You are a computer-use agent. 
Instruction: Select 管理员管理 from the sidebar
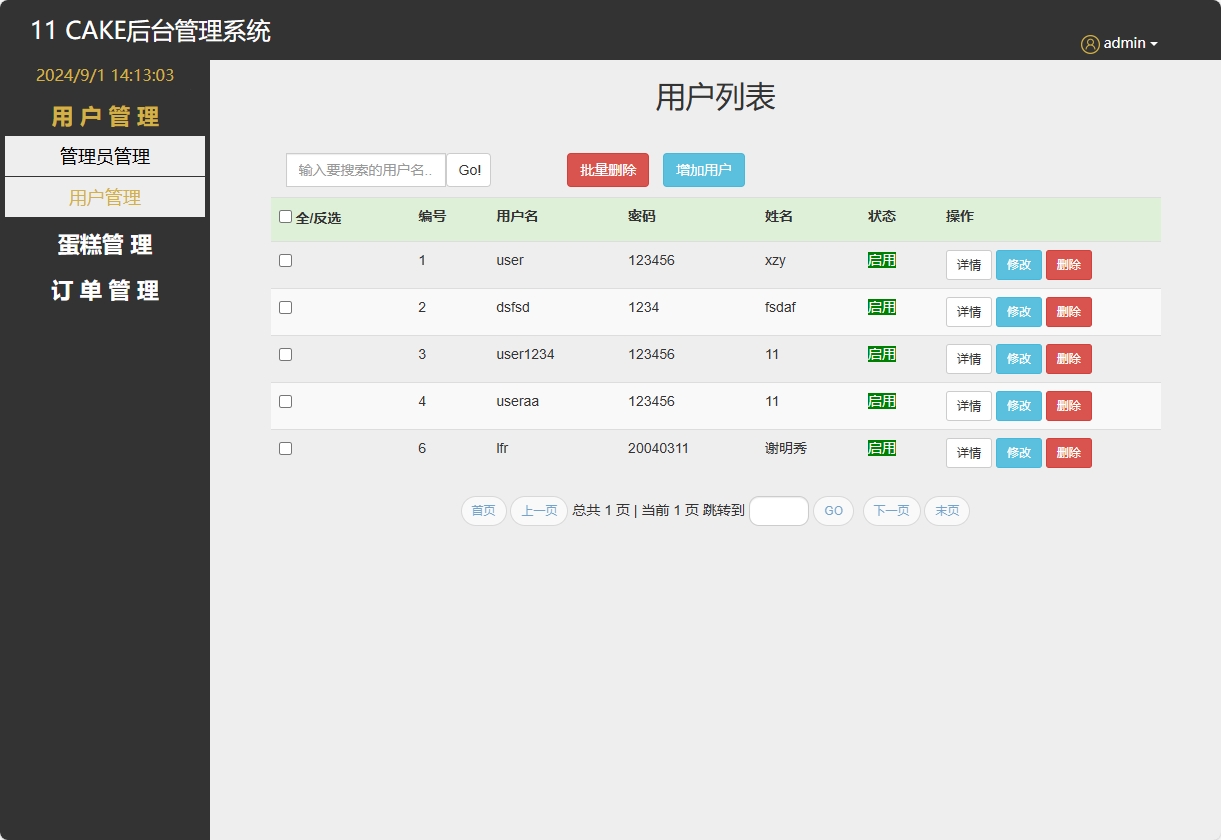pyautogui.click(x=105, y=156)
